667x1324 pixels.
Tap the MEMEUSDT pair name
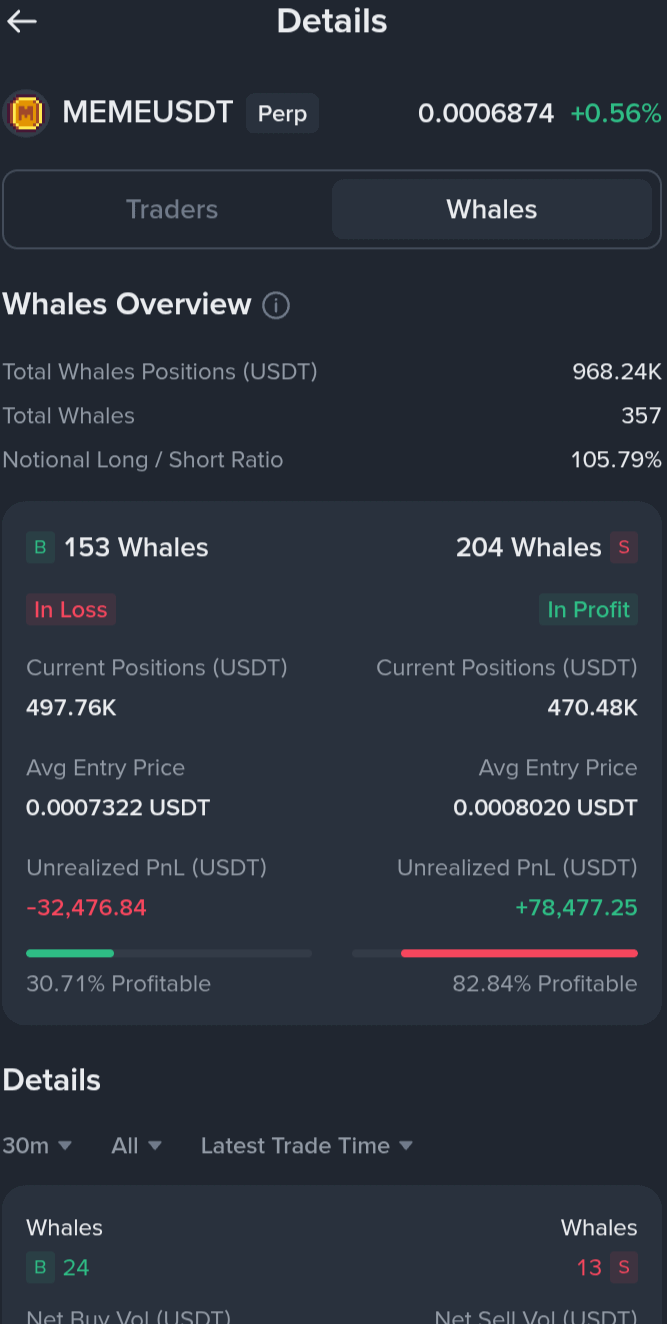coord(148,113)
